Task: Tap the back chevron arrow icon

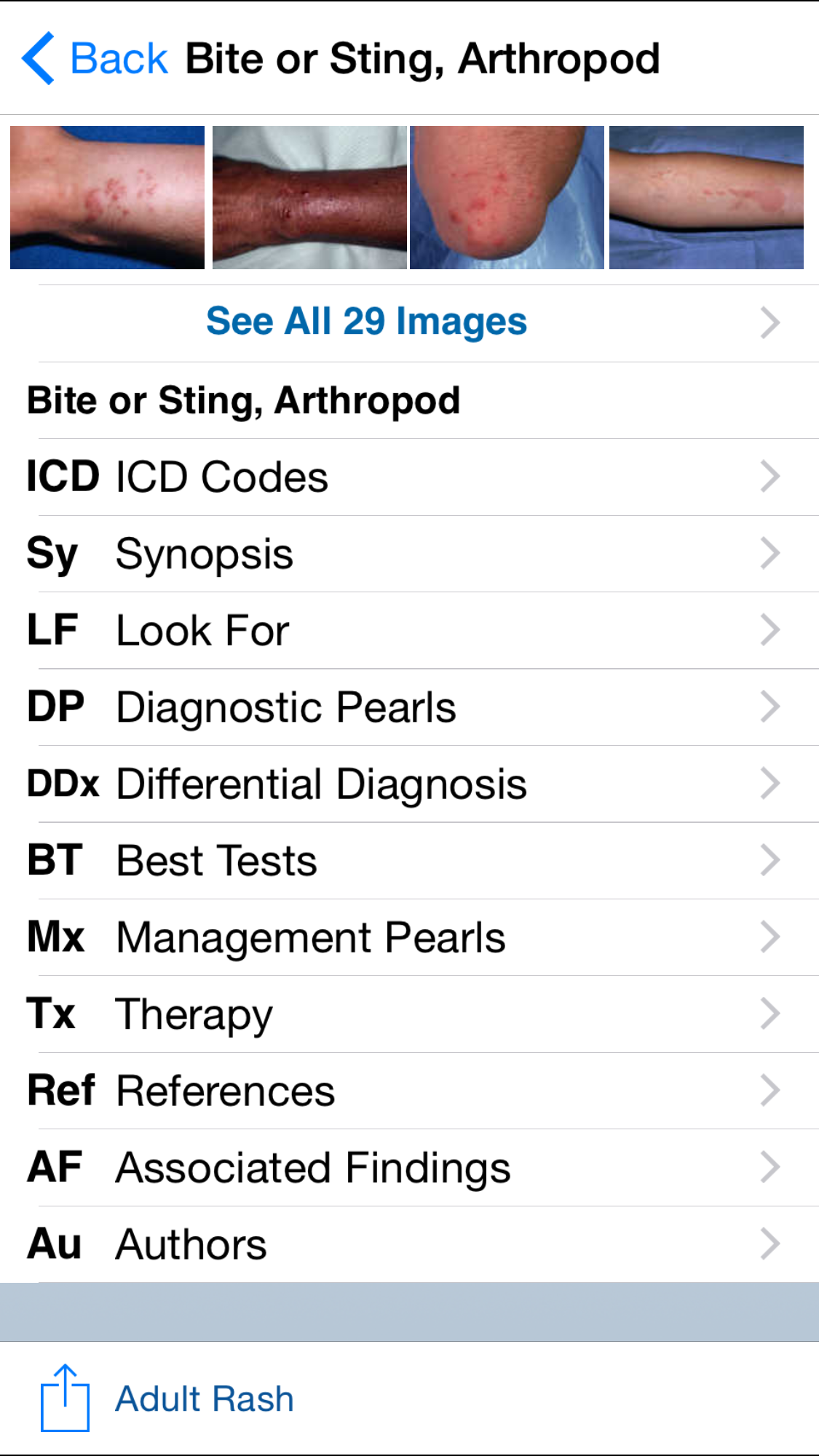Action: click(x=39, y=58)
